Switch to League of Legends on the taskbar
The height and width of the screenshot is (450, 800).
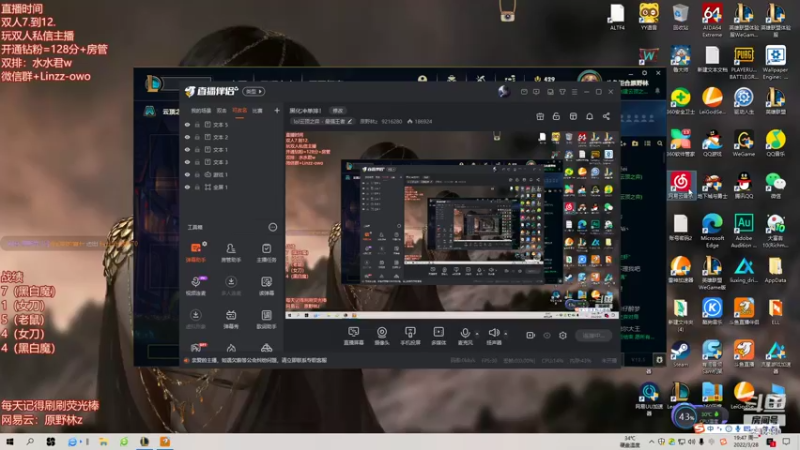[144, 442]
